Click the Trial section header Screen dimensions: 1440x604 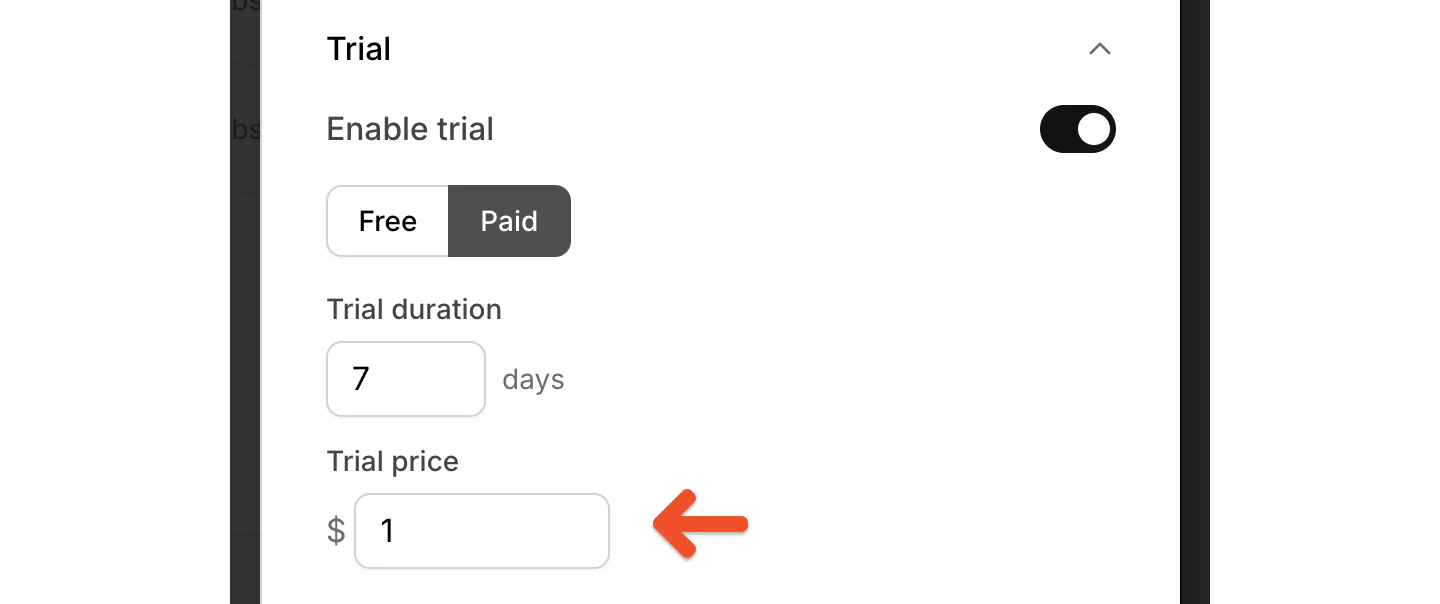click(x=358, y=48)
